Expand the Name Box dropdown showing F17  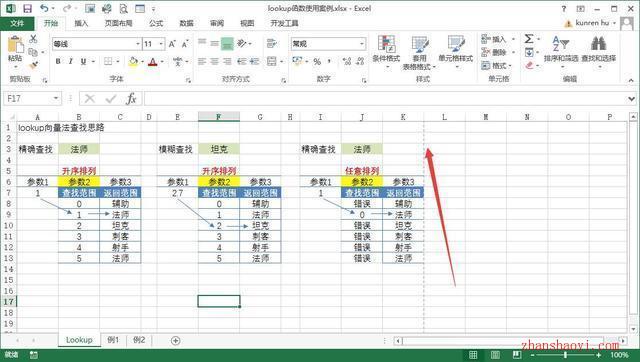[x=56, y=98]
